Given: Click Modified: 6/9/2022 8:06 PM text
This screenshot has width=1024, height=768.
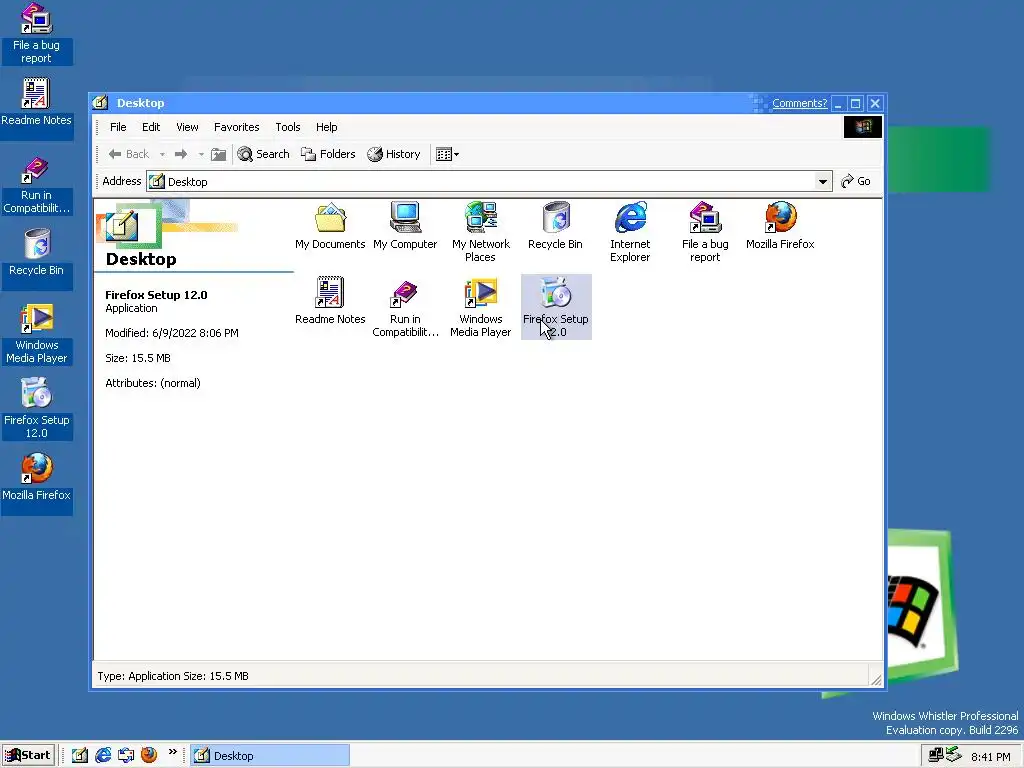Looking at the screenshot, I should [172, 333].
